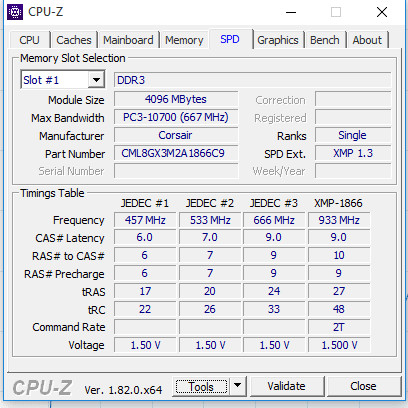Click the Validate button
Screen dimensions: 408x408
click(287, 386)
